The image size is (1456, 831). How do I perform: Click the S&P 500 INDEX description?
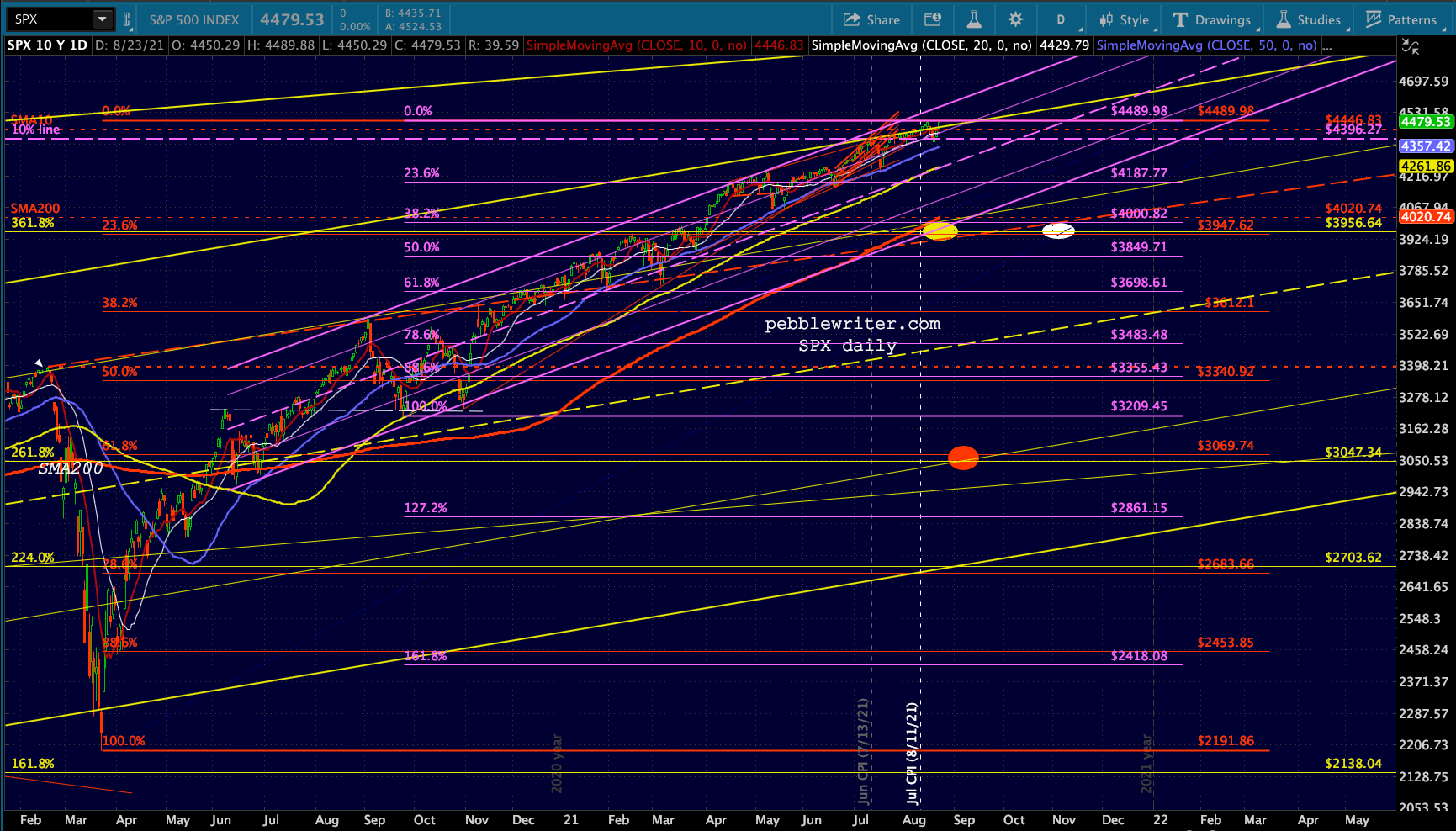pyautogui.click(x=194, y=19)
